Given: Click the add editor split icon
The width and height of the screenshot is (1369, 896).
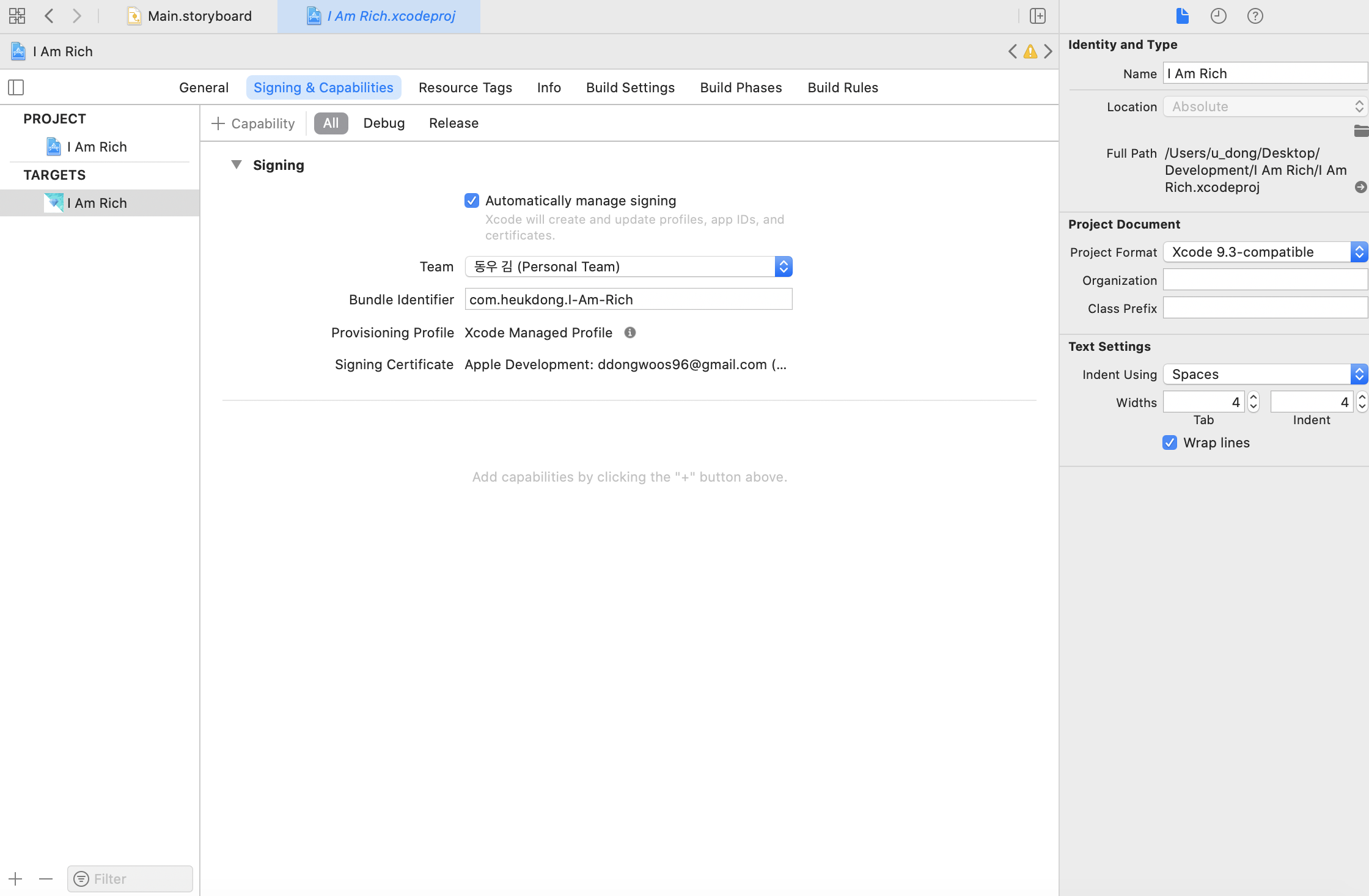Looking at the screenshot, I should [1037, 16].
